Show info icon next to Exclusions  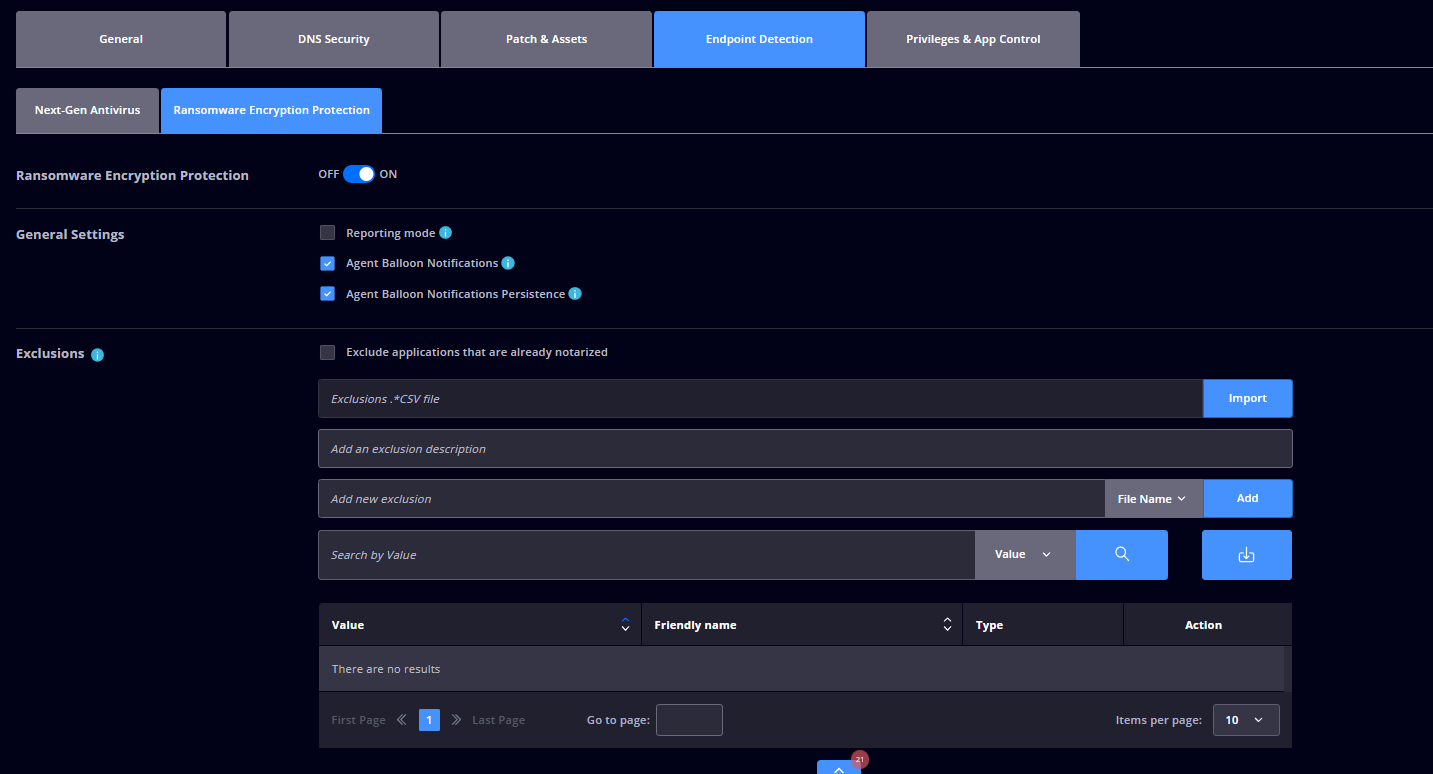(97, 355)
